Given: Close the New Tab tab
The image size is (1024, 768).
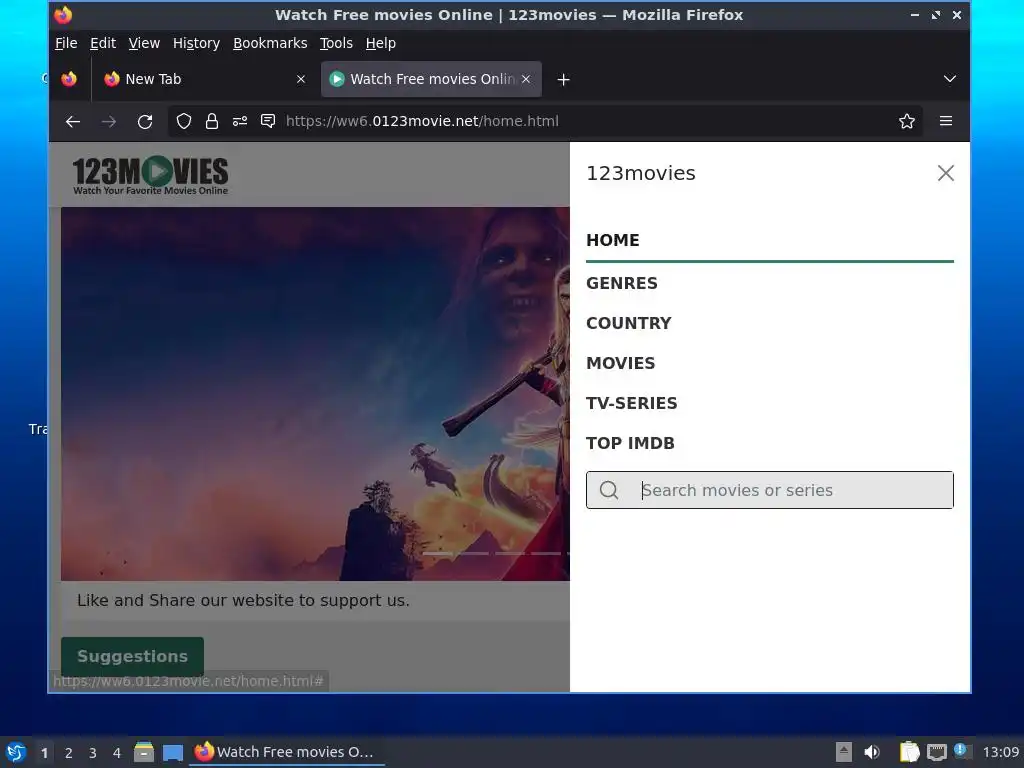Looking at the screenshot, I should (300, 79).
